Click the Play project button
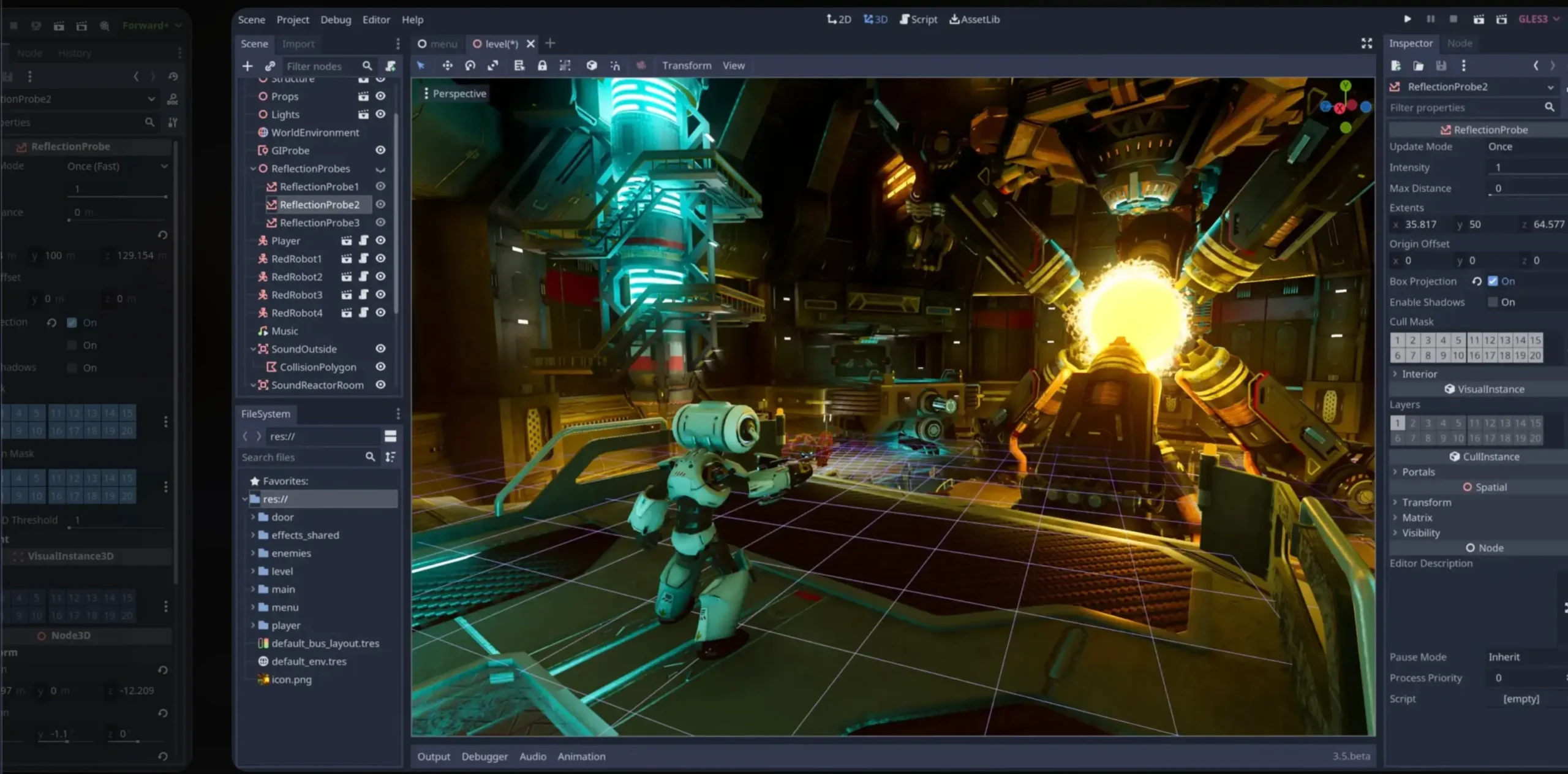 1408,19
